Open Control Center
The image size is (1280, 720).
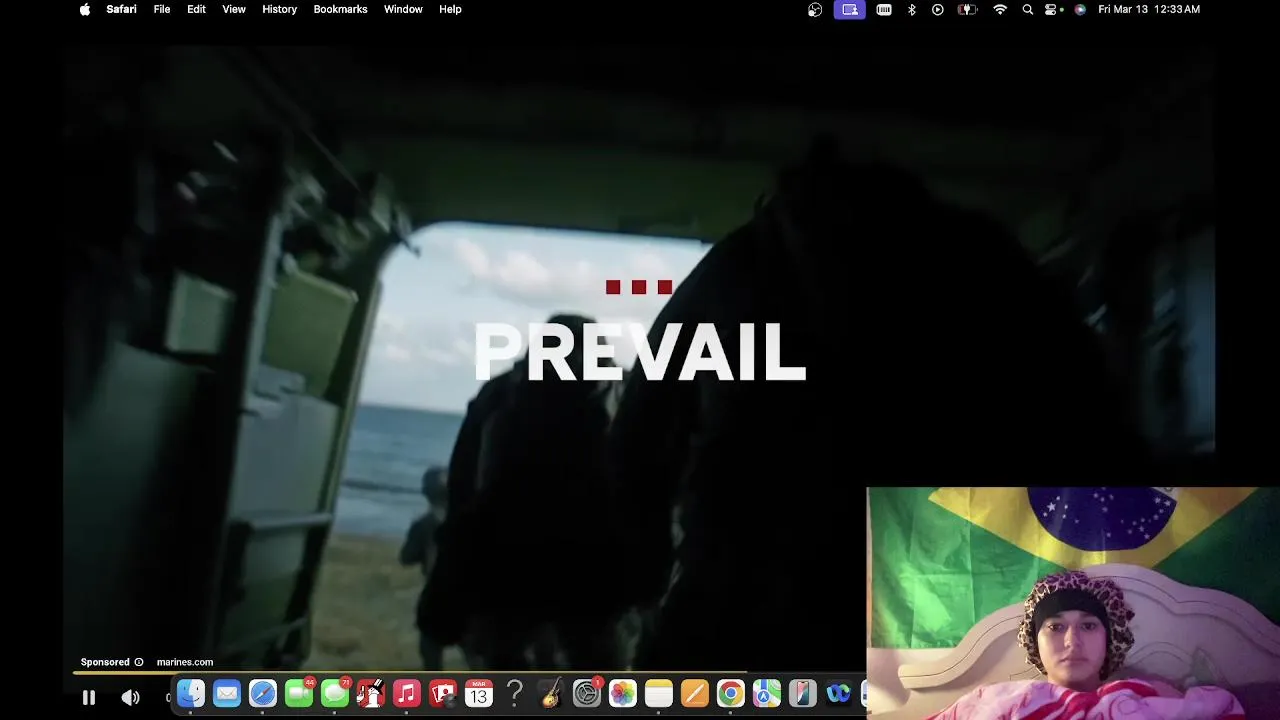pos(1052,9)
